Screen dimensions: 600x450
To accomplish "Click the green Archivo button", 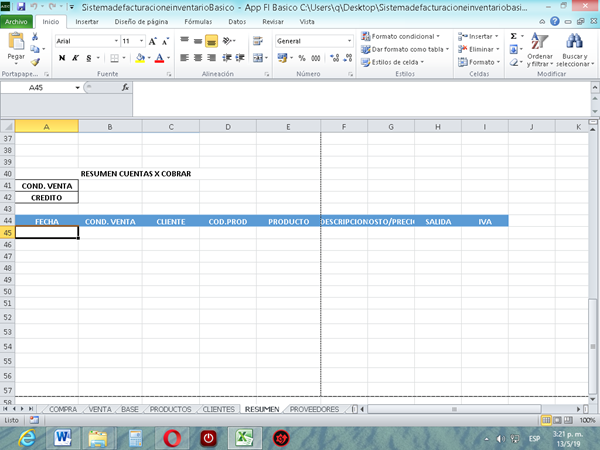I will pos(18,20).
